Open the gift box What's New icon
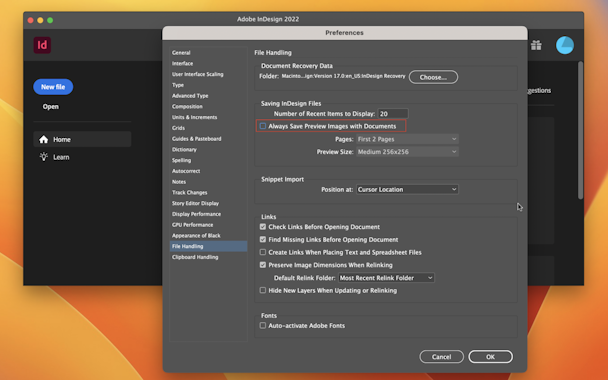The width and height of the screenshot is (608, 380). [x=536, y=45]
